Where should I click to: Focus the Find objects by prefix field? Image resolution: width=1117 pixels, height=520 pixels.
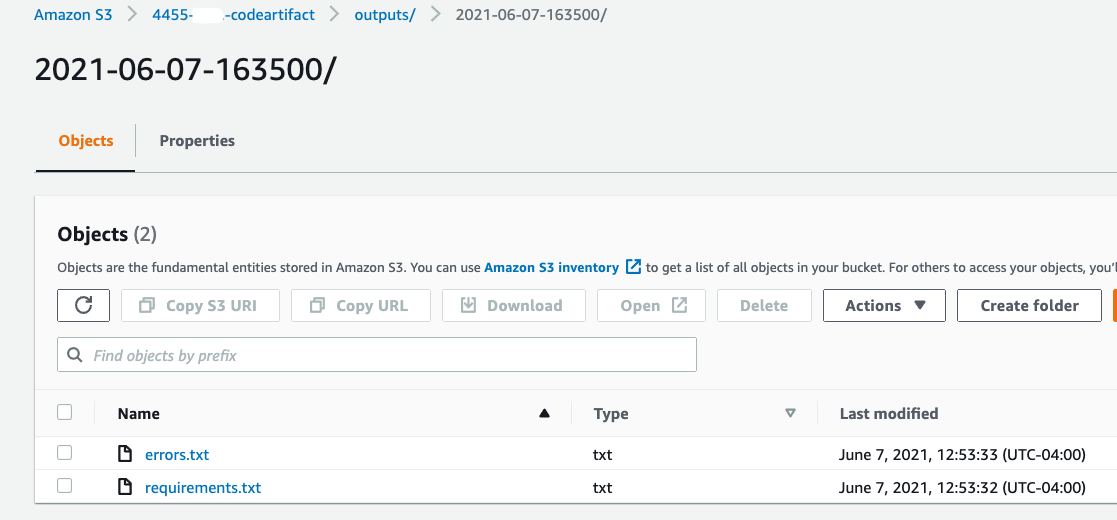377,355
